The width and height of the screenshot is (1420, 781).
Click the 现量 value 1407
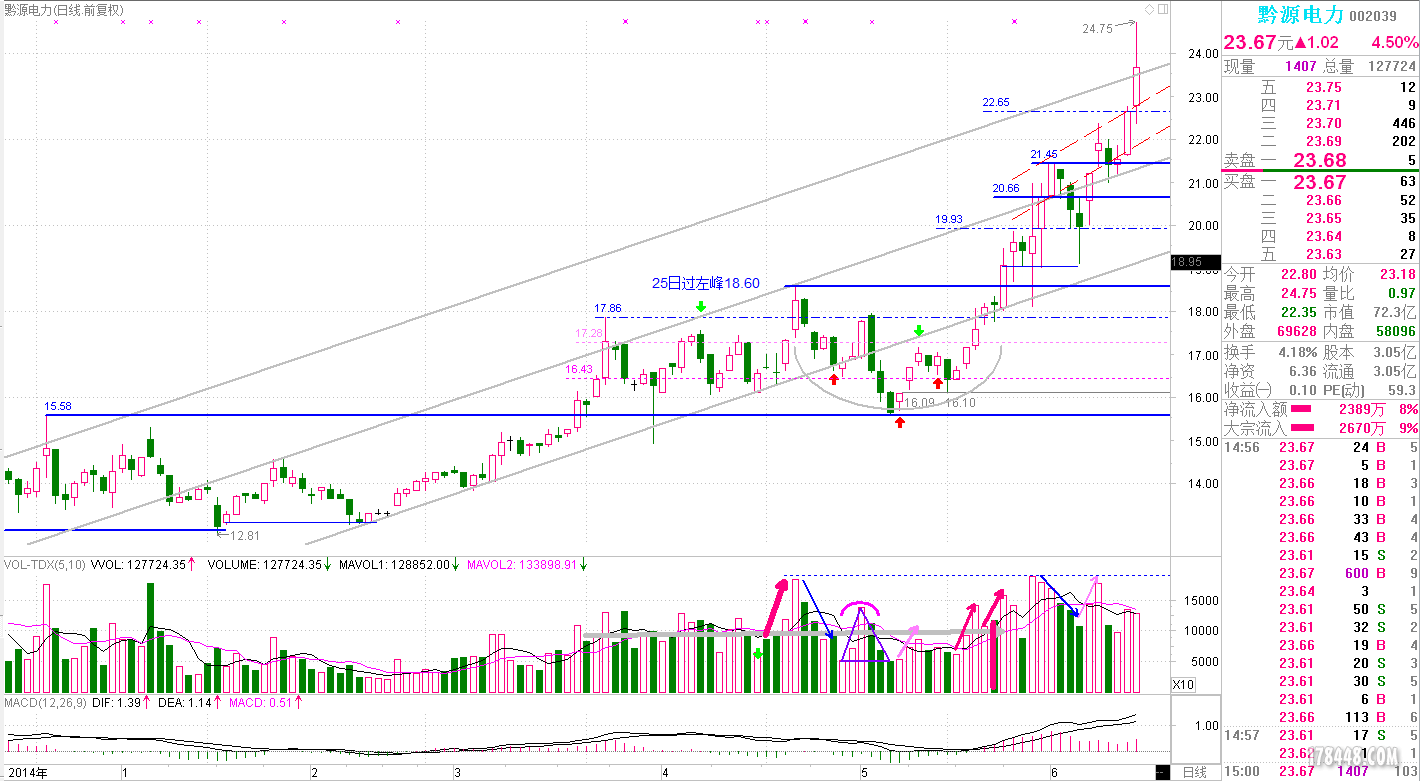pos(1302,67)
